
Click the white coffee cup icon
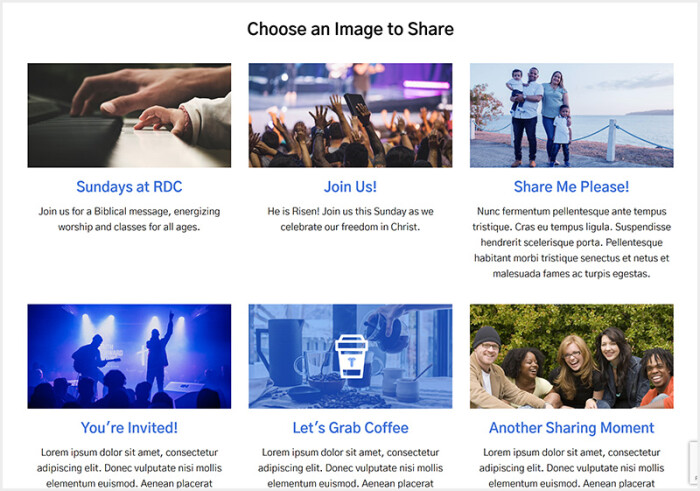(351, 356)
